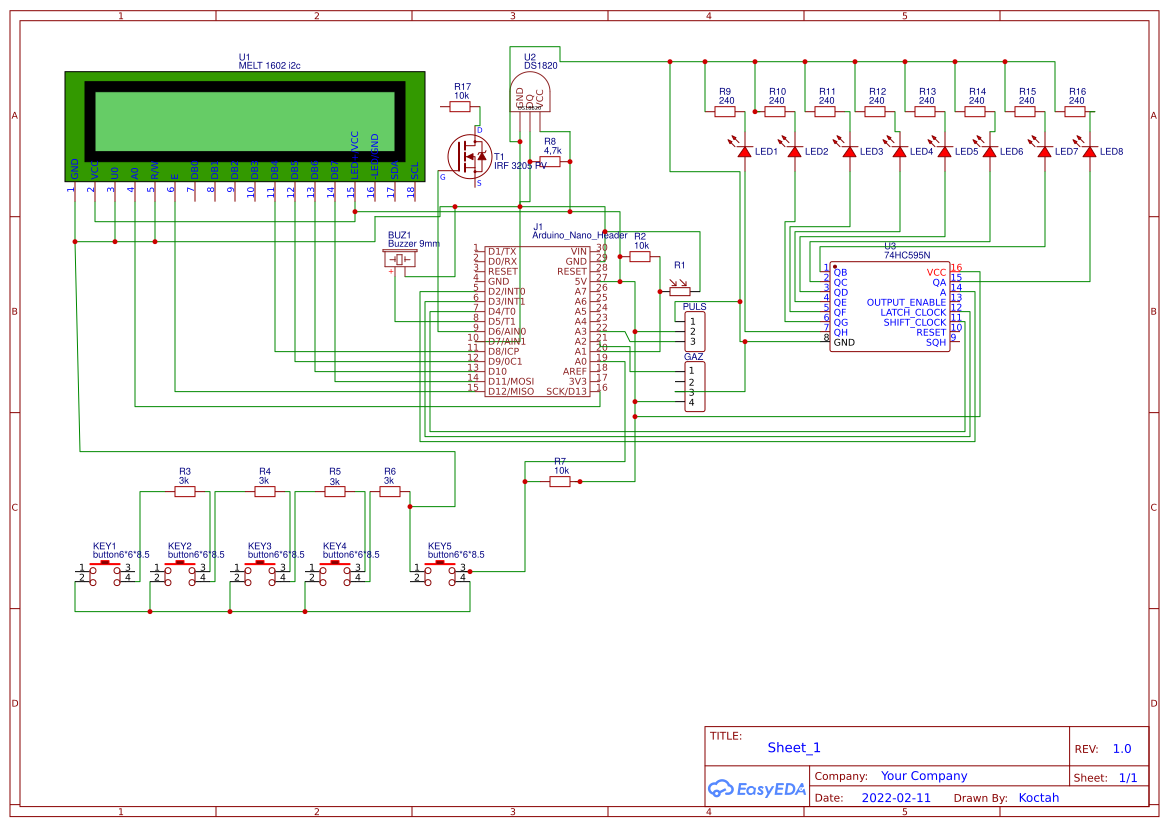Click the IRF 3205 MOSFET T1 symbol
1169x827 pixels.
coord(468,156)
